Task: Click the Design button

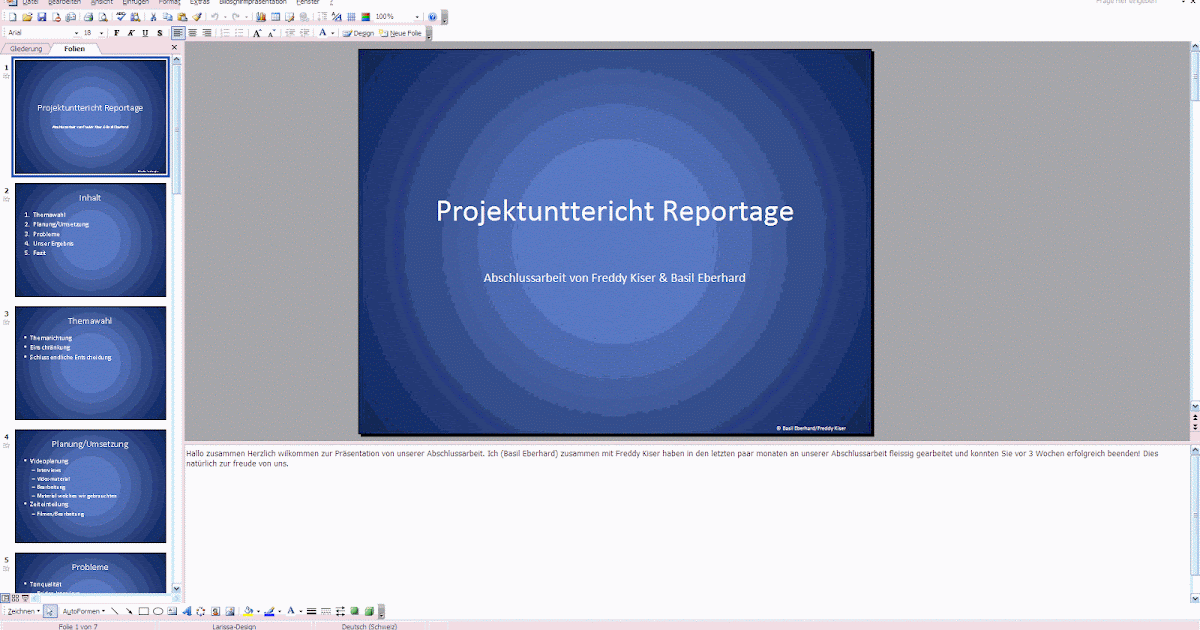Action: tap(358, 33)
